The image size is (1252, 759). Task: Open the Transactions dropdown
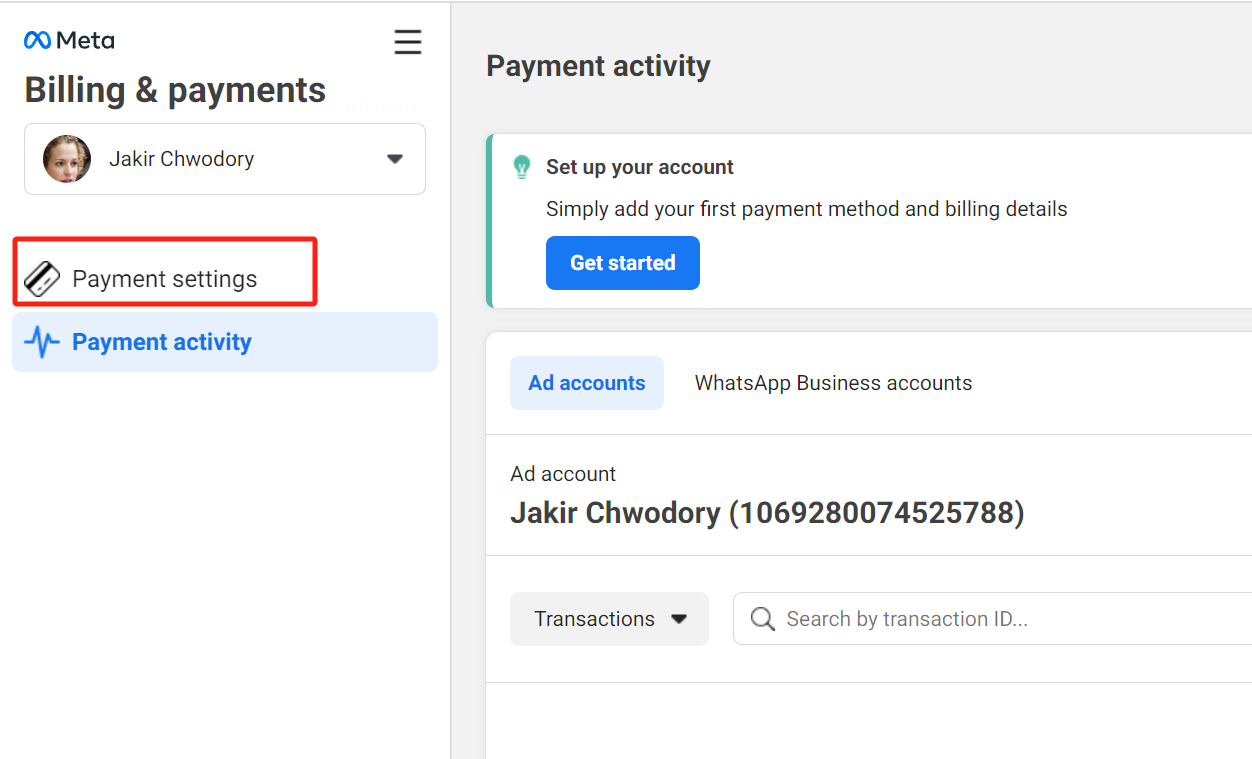(609, 619)
